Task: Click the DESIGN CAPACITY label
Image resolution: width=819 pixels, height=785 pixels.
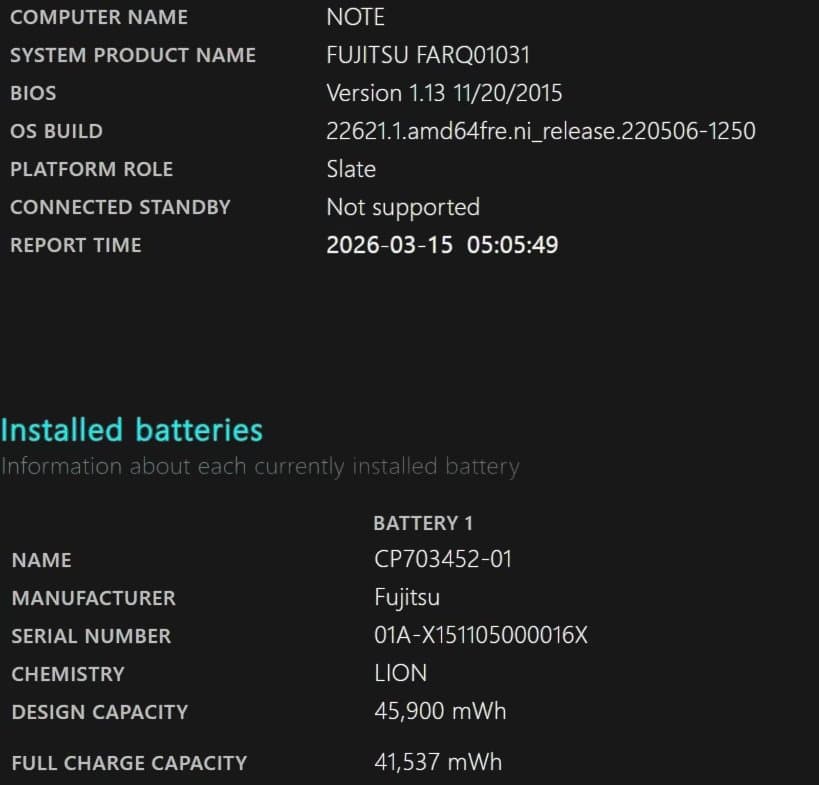Action: [99, 712]
